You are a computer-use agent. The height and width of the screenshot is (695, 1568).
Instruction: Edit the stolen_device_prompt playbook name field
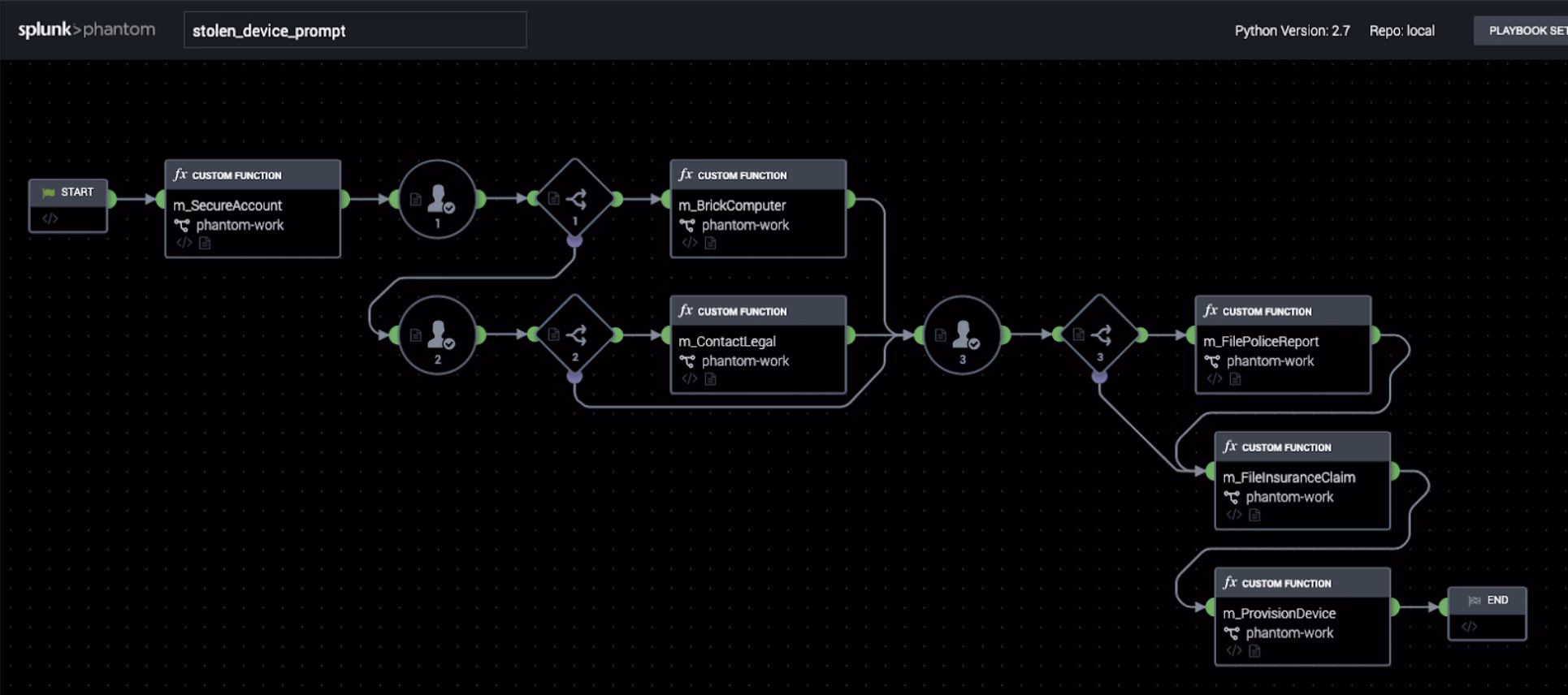[x=354, y=31]
